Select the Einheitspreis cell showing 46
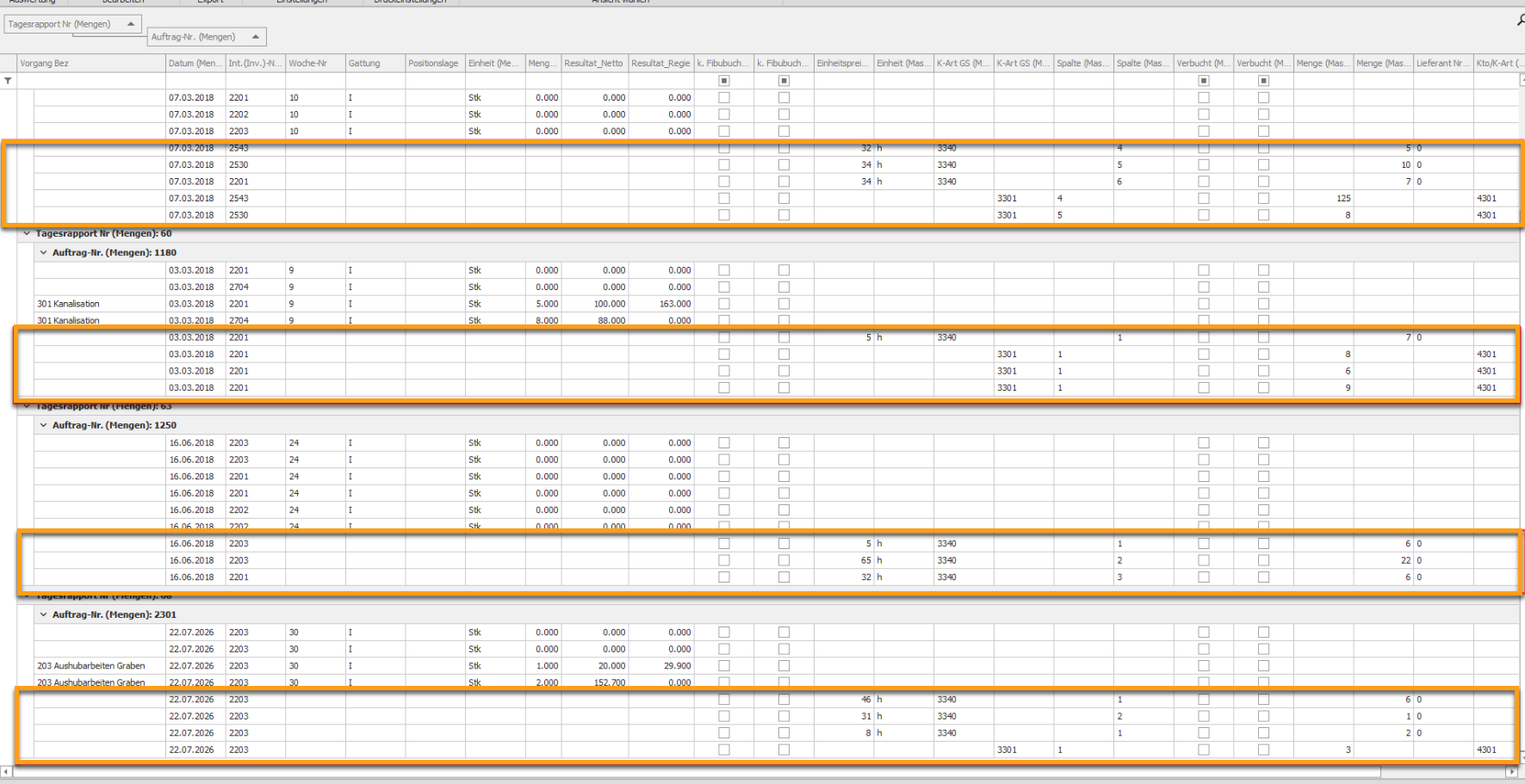Viewport: 1525px width, 784px height. [844, 700]
